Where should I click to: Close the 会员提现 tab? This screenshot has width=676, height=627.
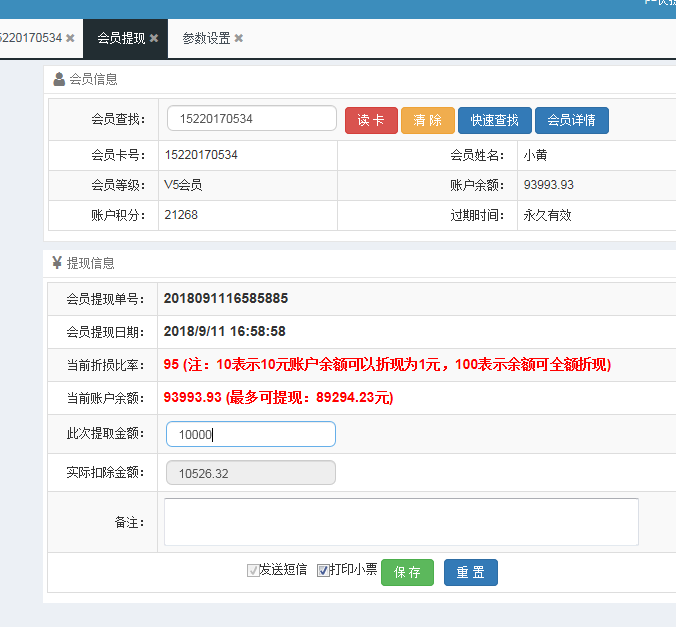[x=154, y=38]
